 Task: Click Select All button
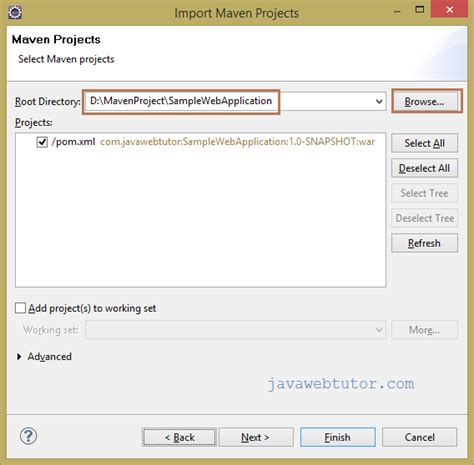[x=424, y=143]
